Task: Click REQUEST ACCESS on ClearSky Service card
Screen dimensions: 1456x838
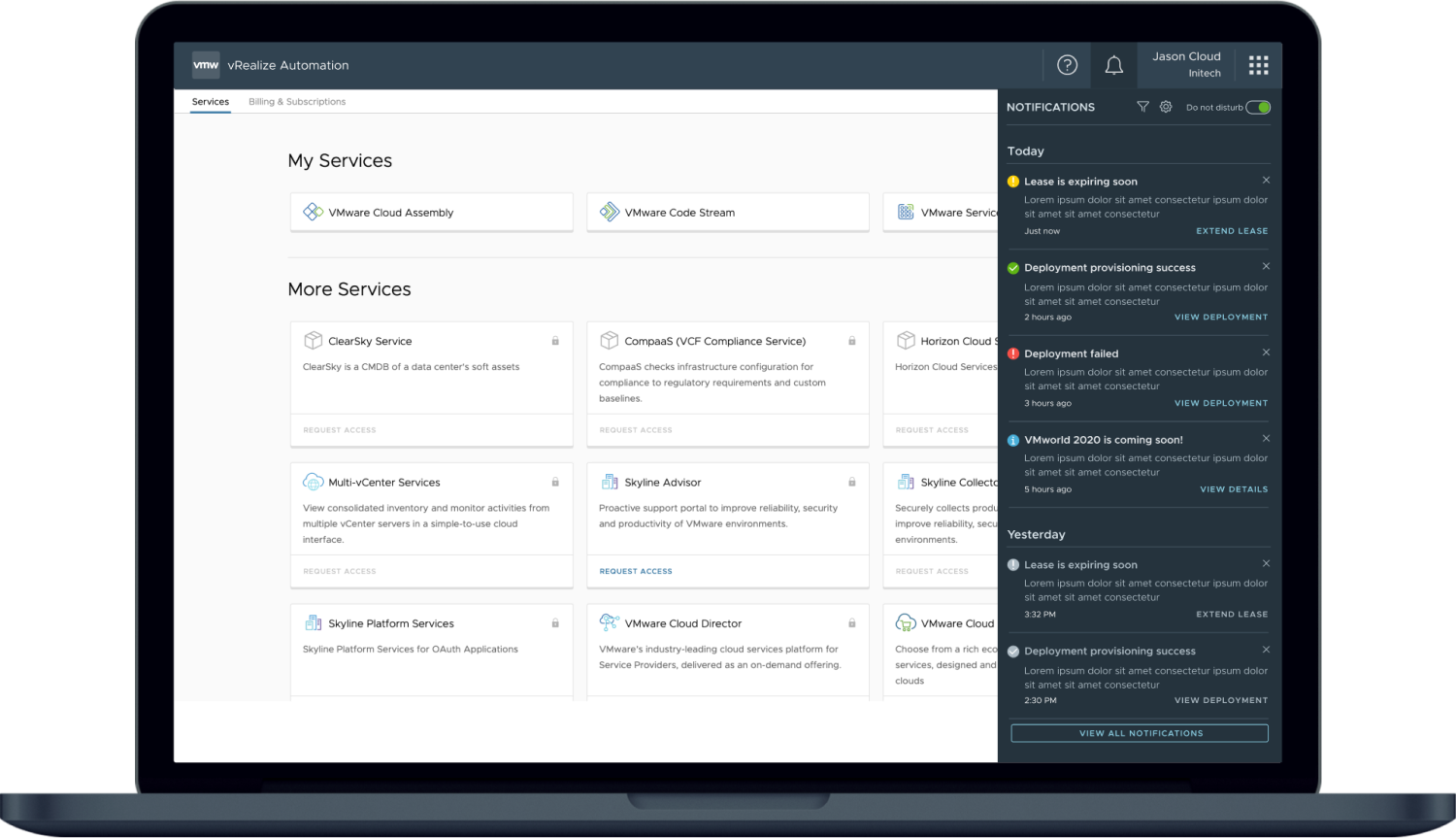Action: (340, 430)
